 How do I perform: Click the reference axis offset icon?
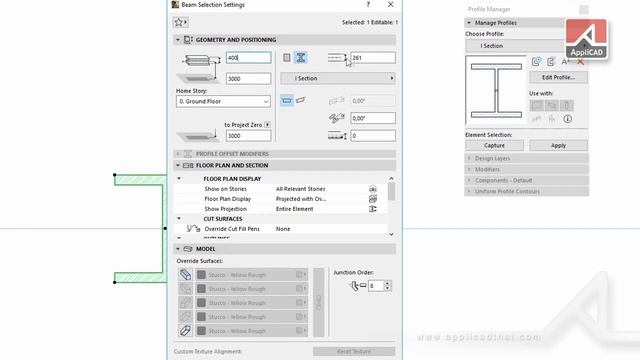pos(337,136)
